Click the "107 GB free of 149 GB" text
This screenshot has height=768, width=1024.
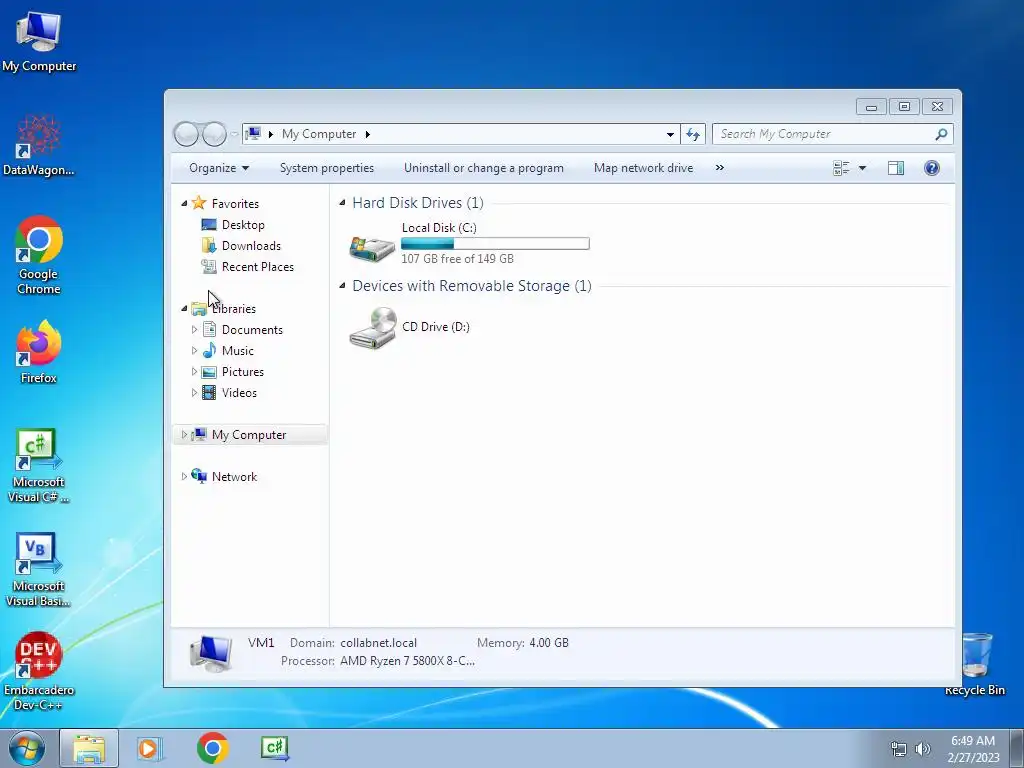point(457,259)
